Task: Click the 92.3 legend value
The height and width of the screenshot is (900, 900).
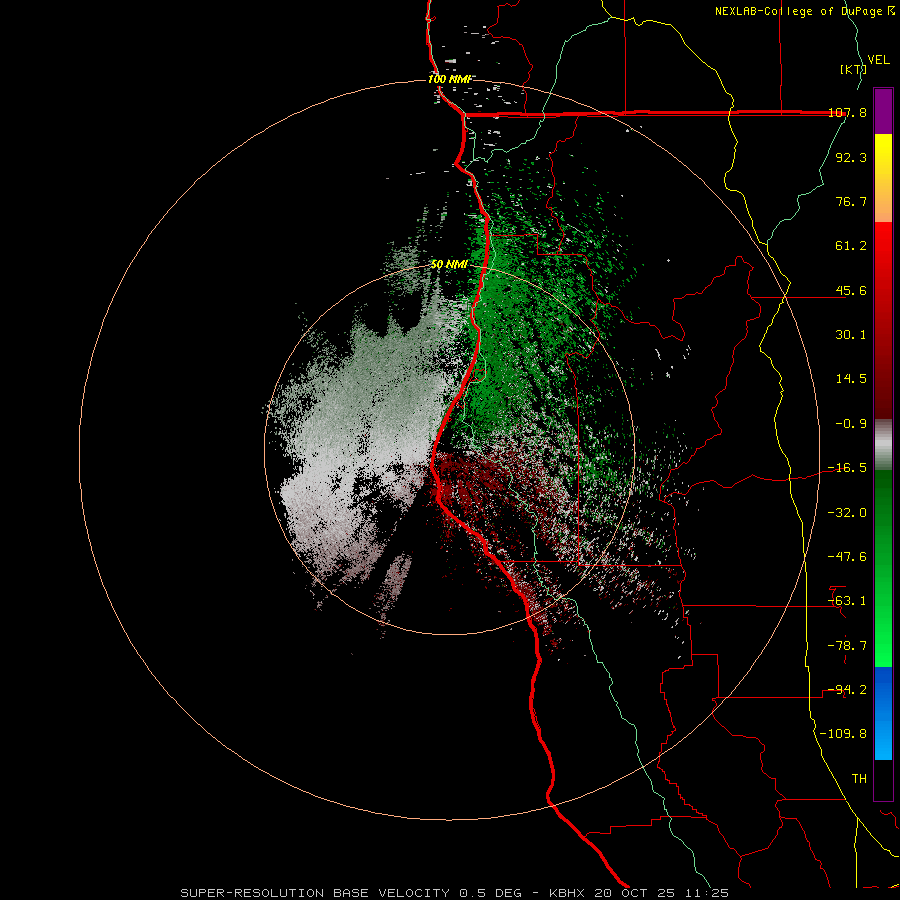Action: coord(851,157)
